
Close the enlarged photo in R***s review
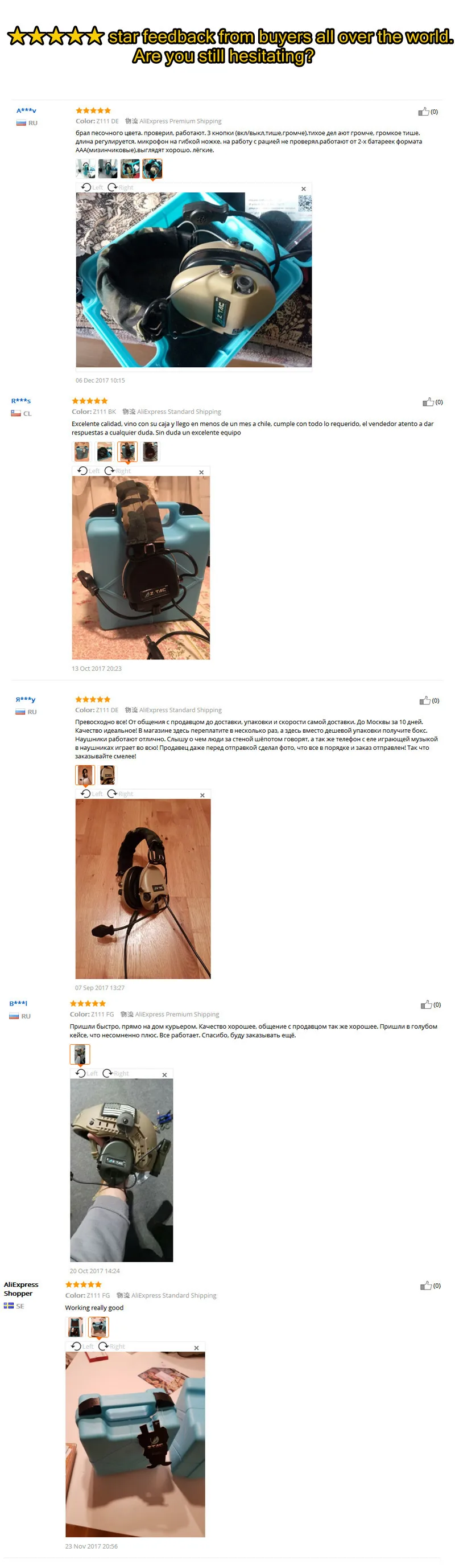[201, 473]
